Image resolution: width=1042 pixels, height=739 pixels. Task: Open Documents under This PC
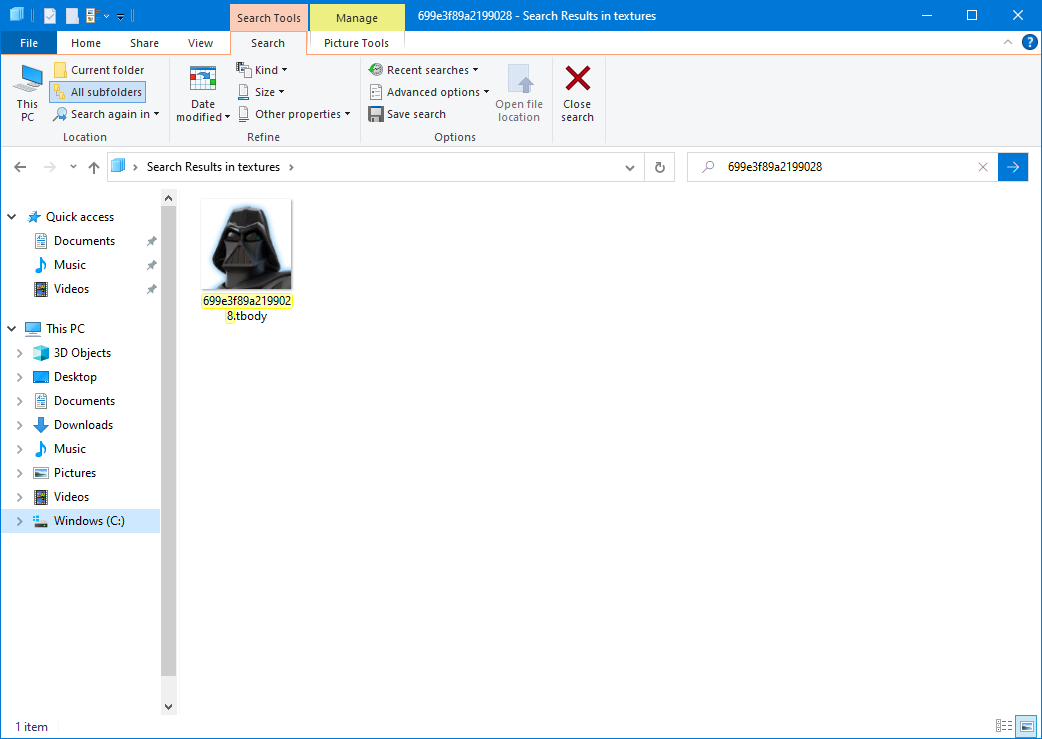(84, 401)
